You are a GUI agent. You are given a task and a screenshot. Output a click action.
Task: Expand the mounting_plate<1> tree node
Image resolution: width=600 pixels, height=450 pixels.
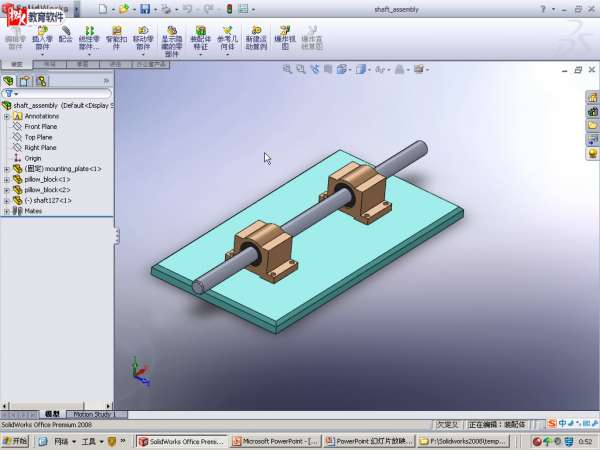tap(6, 169)
